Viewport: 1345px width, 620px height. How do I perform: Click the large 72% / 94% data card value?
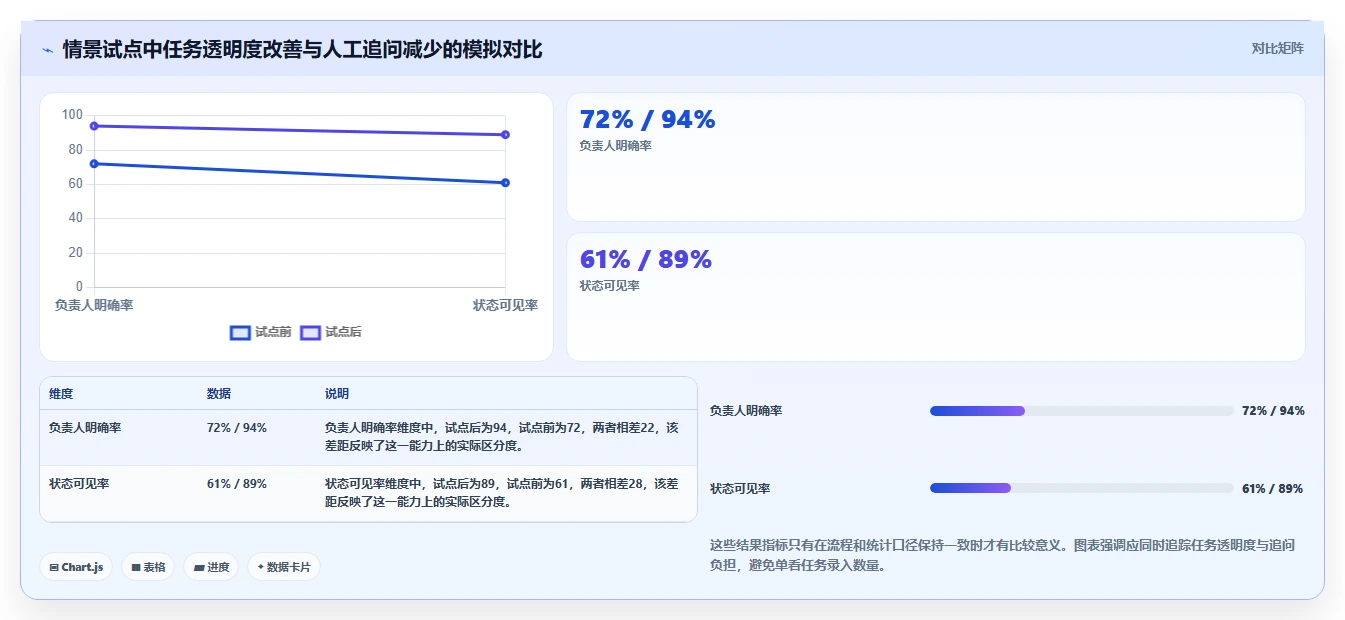tap(647, 120)
